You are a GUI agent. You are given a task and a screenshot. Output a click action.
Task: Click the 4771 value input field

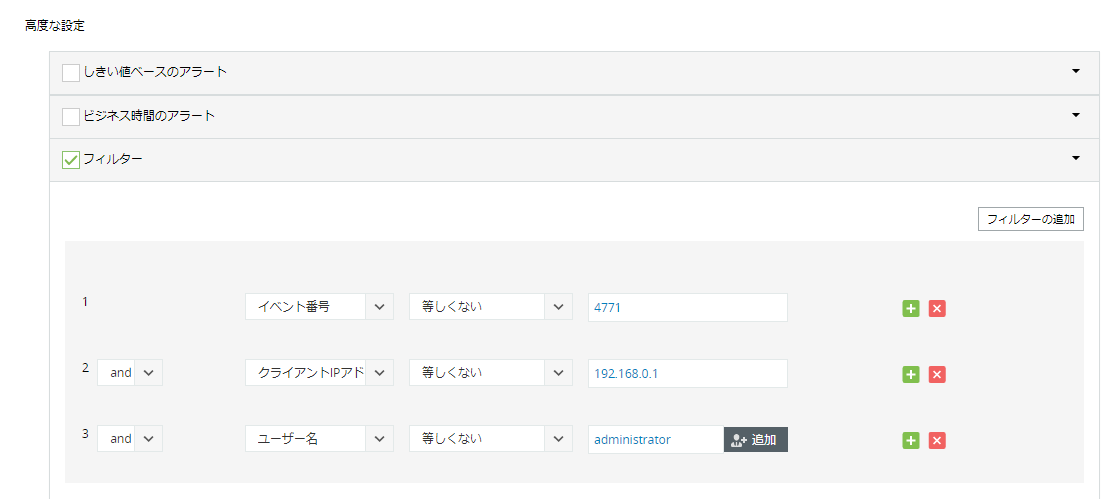(687, 307)
